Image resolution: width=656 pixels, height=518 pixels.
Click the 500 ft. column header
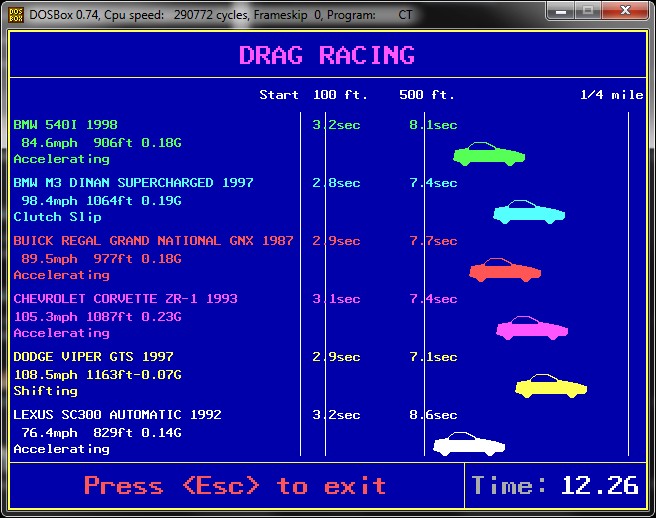point(426,95)
